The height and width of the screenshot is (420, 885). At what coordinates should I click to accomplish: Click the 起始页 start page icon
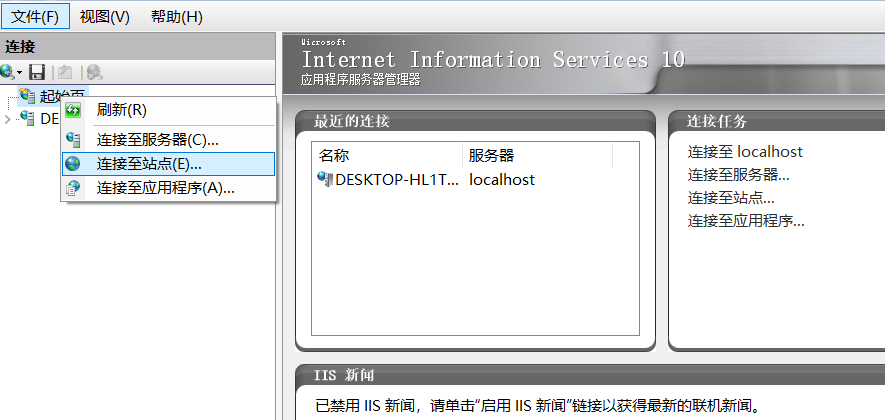28,95
